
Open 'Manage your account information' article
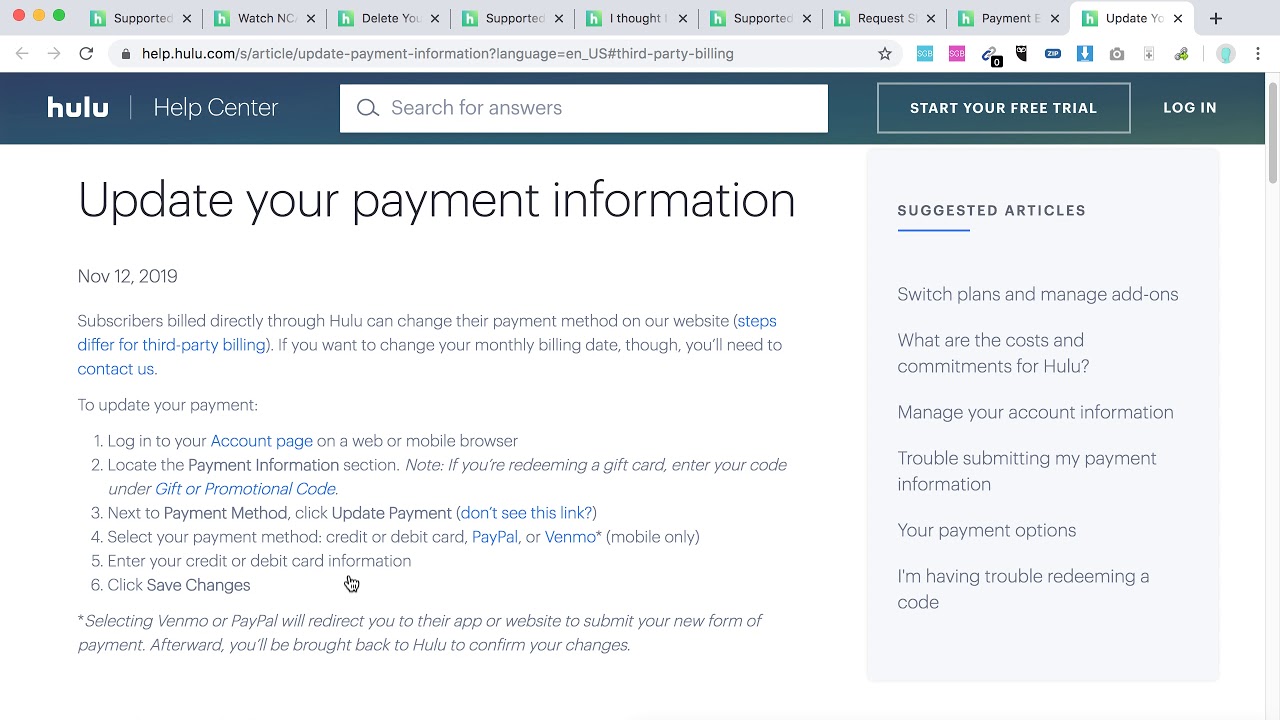click(1035, 412)
